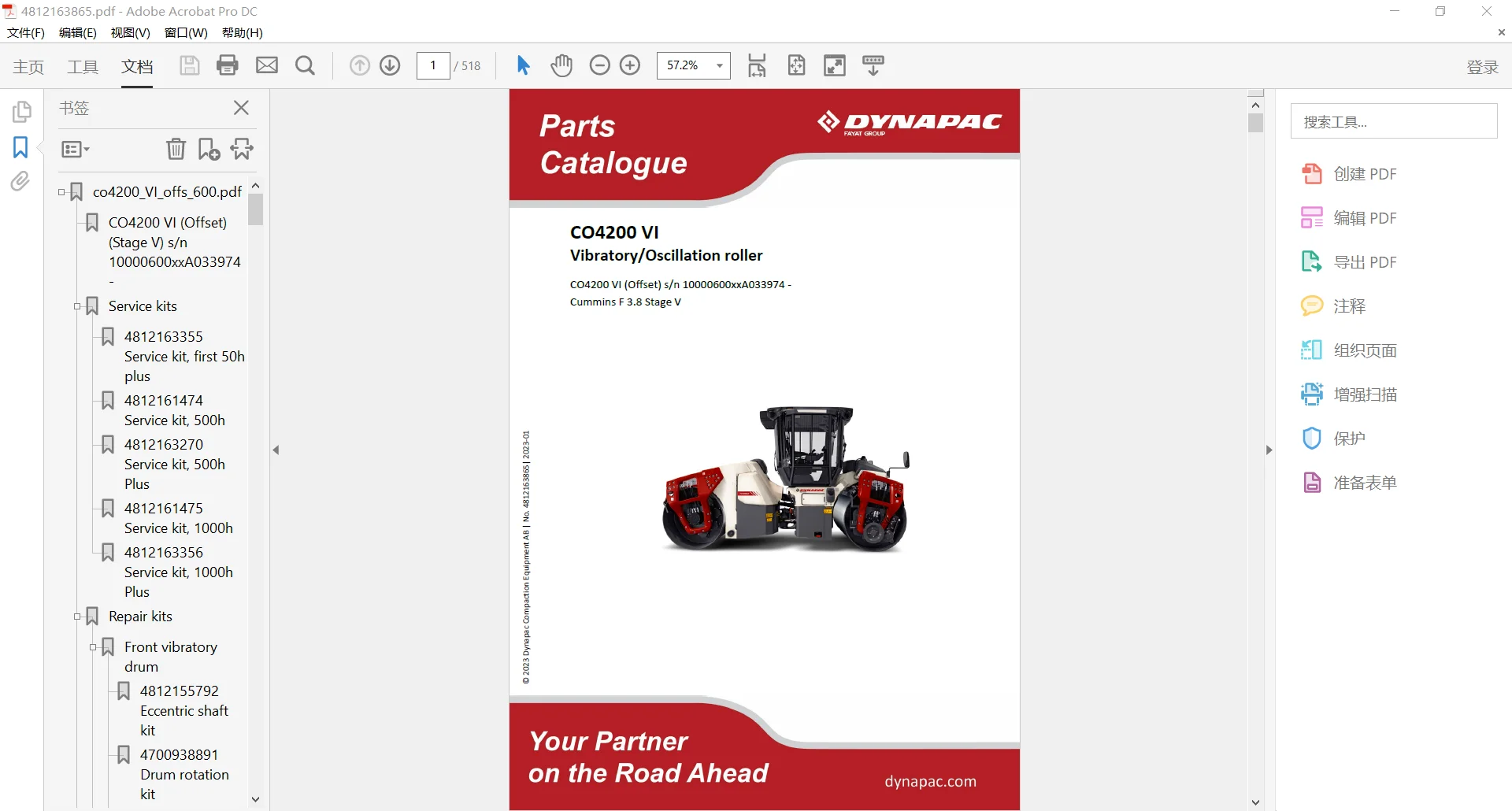
Task: Click the fit one full page icon
Action: click(796, 65)
